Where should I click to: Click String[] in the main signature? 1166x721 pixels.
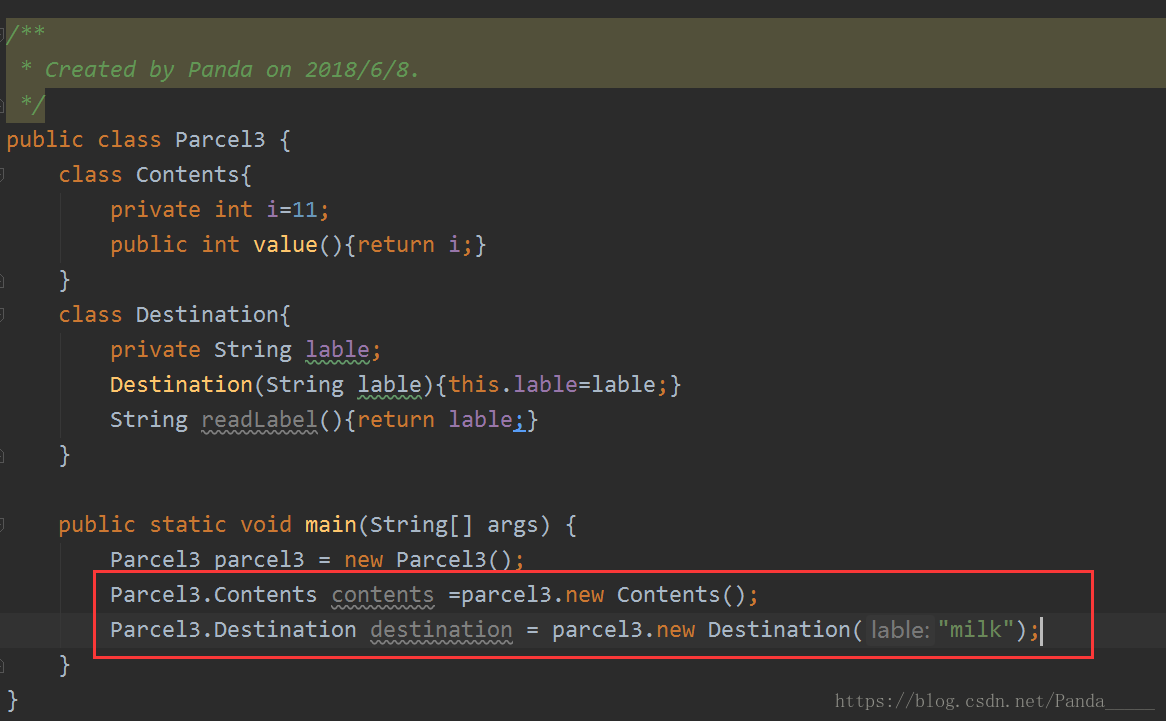[422, 525]
